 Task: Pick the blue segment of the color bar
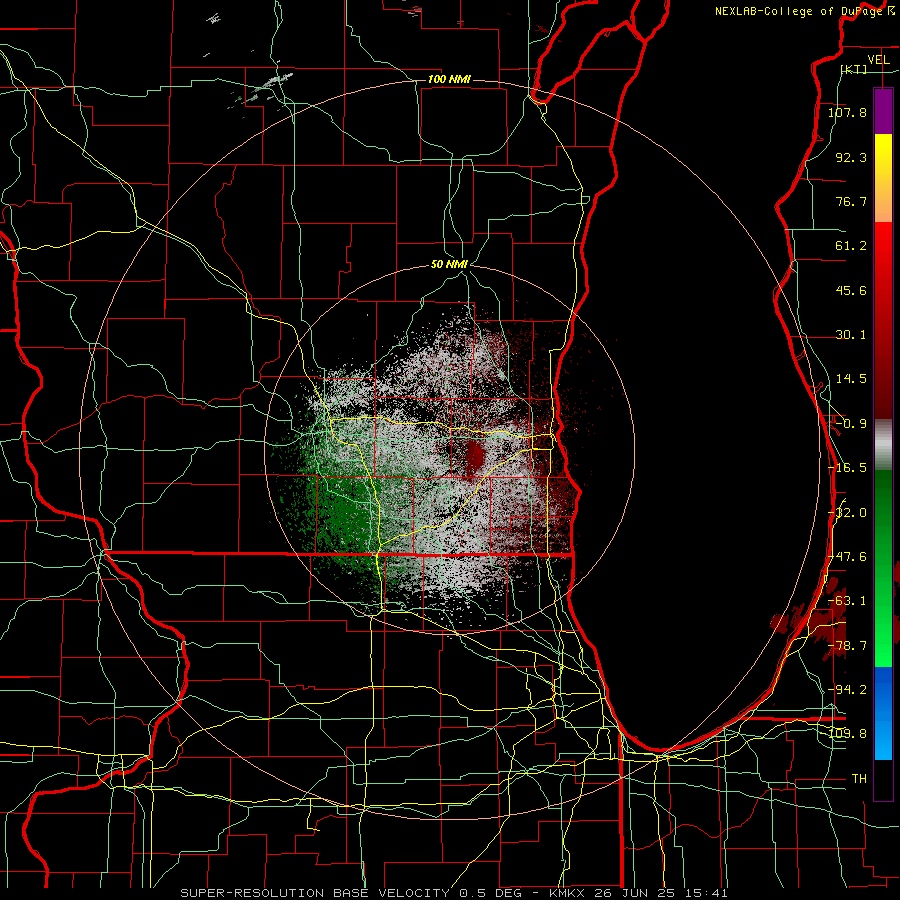coord(883,713)
